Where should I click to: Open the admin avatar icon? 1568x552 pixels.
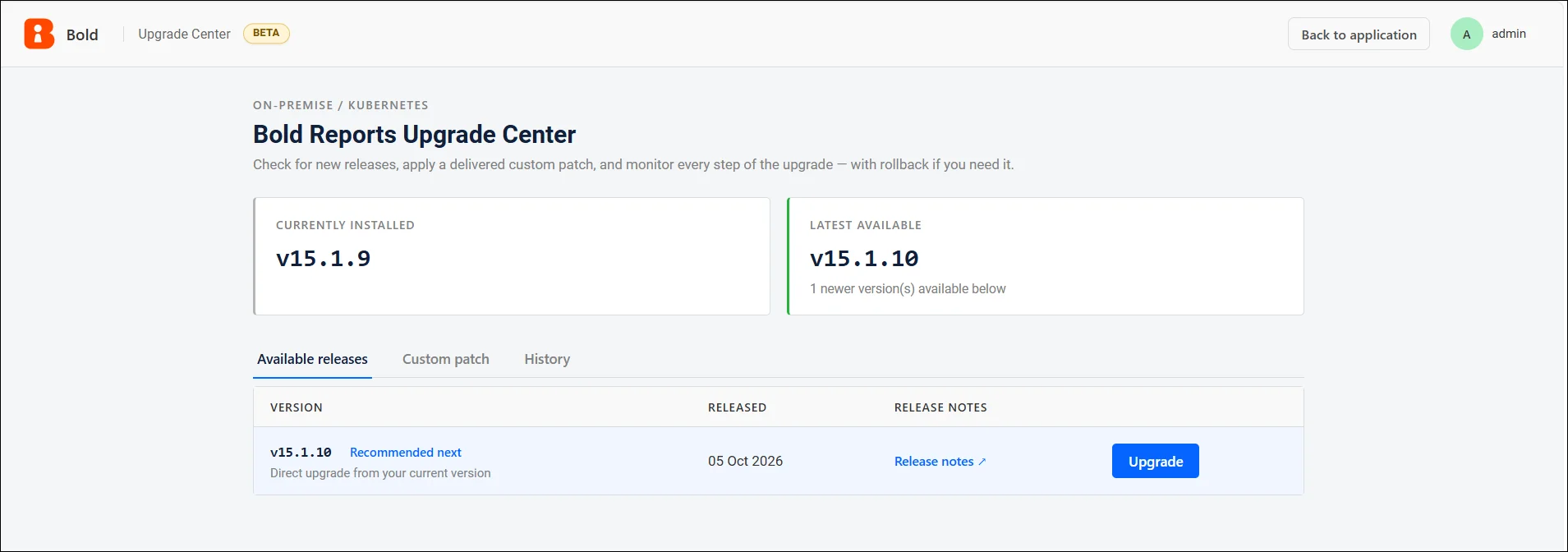(x=1466, y=34)
